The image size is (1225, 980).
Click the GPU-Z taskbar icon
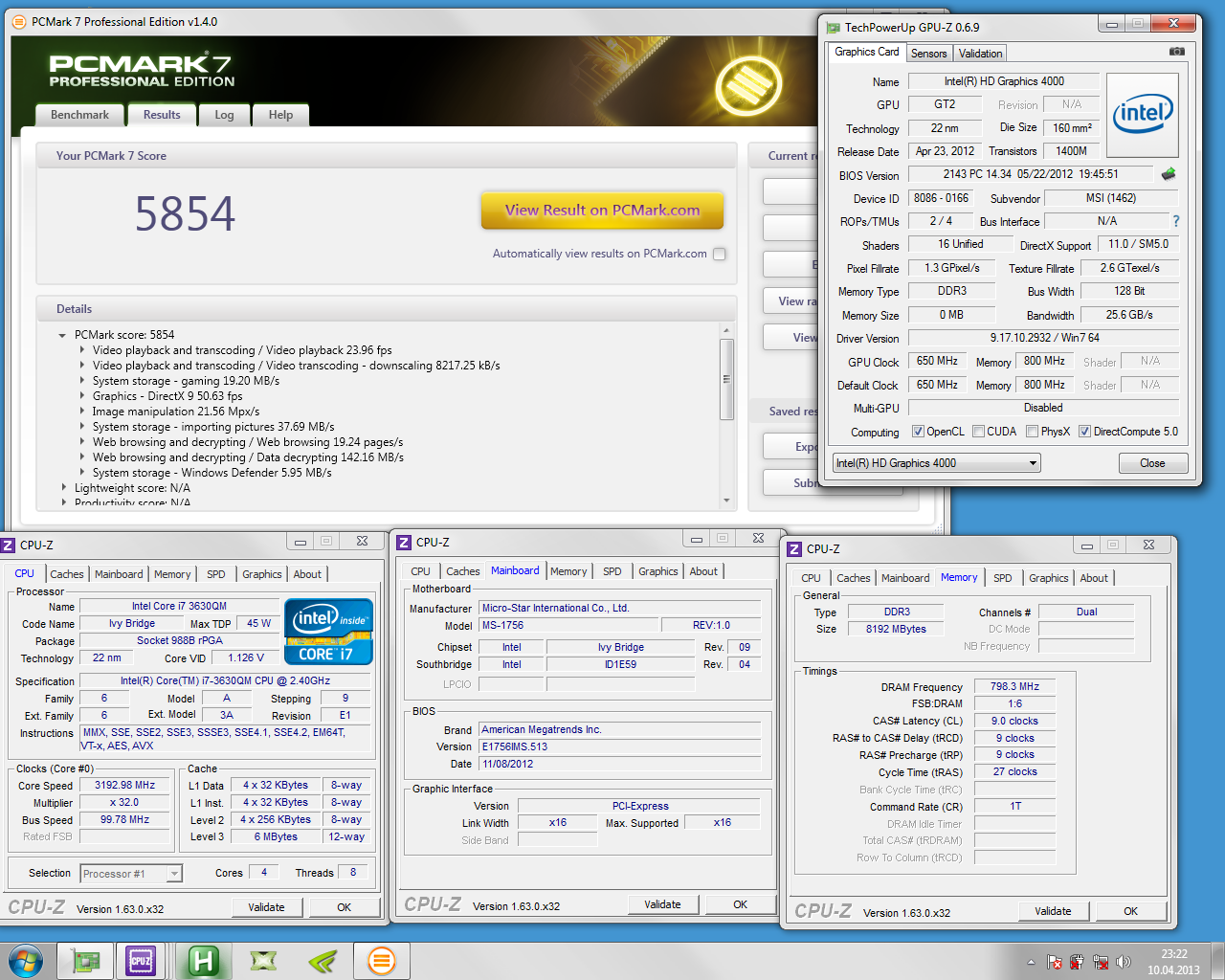click(x=85, y=961)
